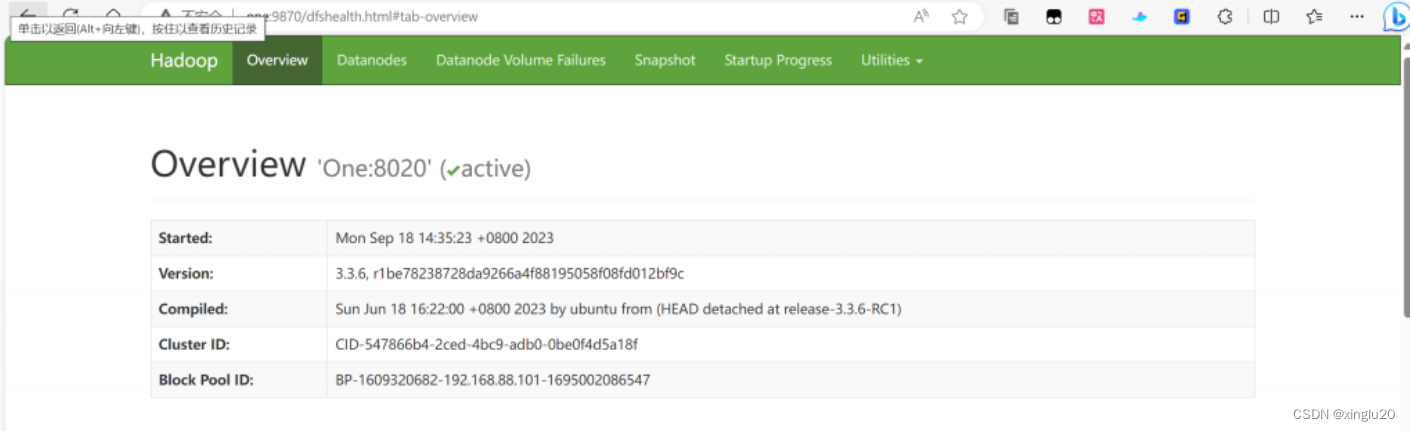Click the Cluster ID: row label
This screenshot has width=1410, height=431.
click(x=194, y=344)
